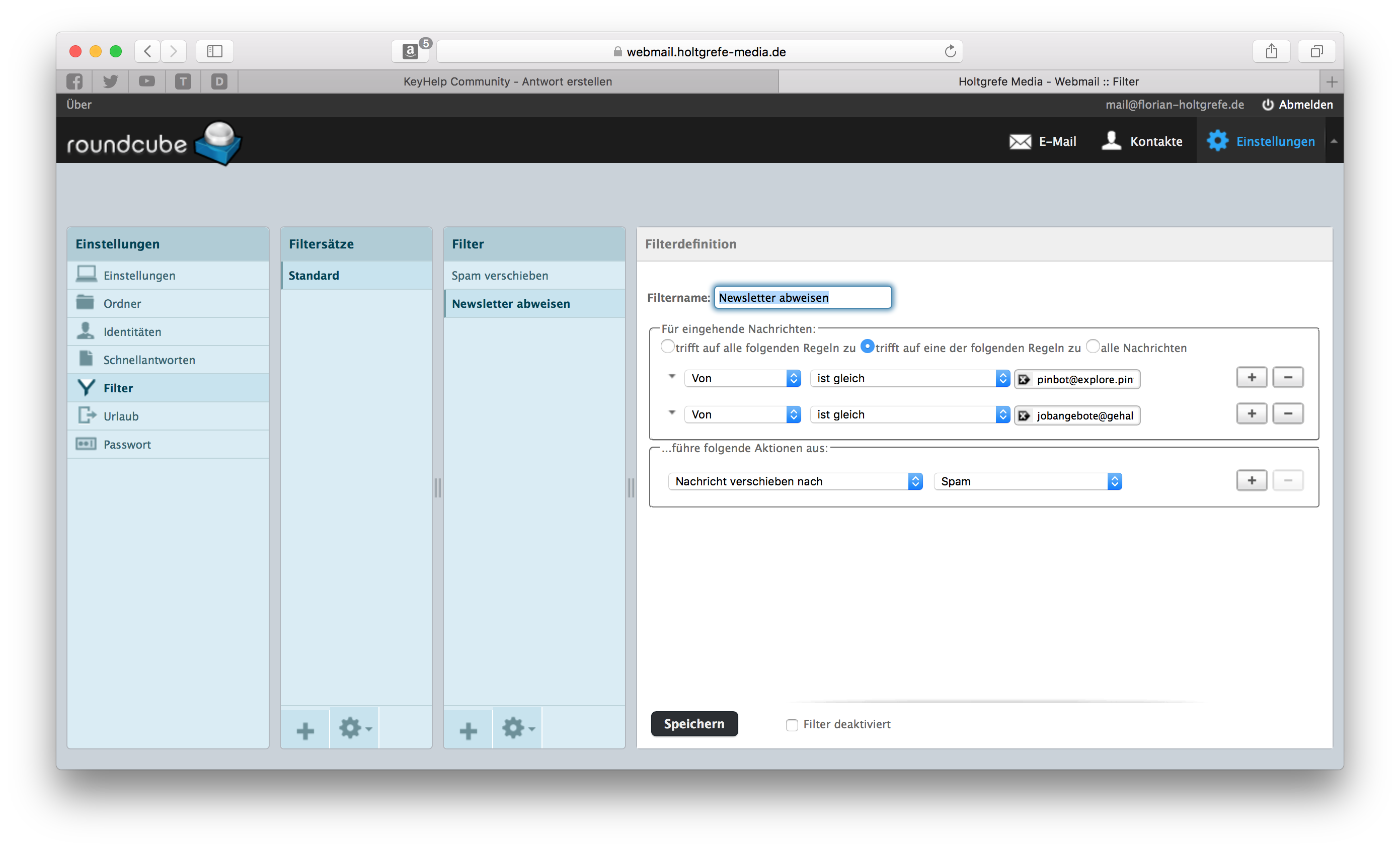Open Urlaub settings section
Screen dimensions: 1400x850
(121, 416)
